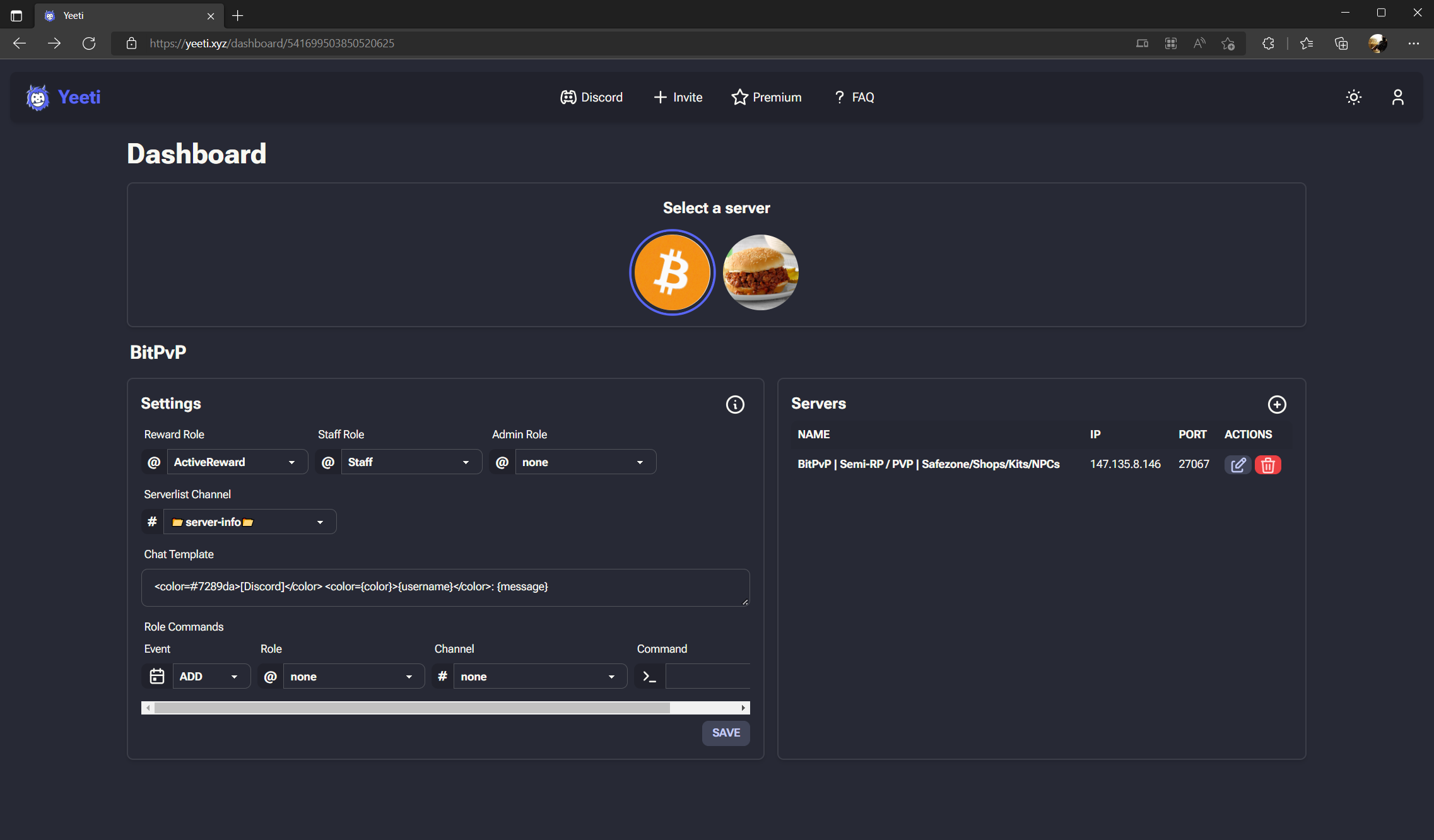1434x840 pixels.
Task: Click the red delete server icon
Action: [x=1267, y=465]
